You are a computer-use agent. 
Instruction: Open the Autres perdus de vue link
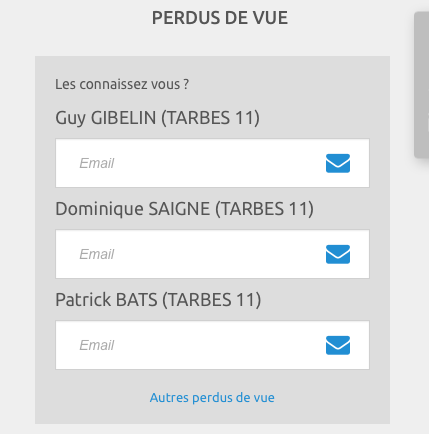[212, 398]
